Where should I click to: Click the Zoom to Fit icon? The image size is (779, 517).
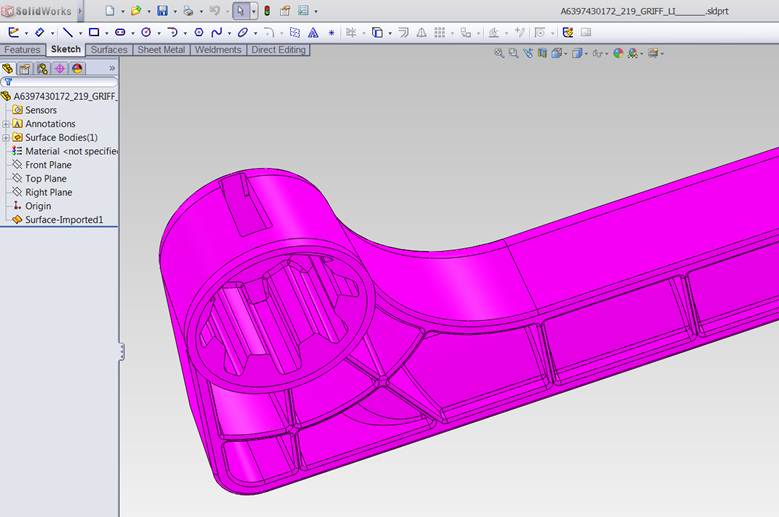click(499, 53)
